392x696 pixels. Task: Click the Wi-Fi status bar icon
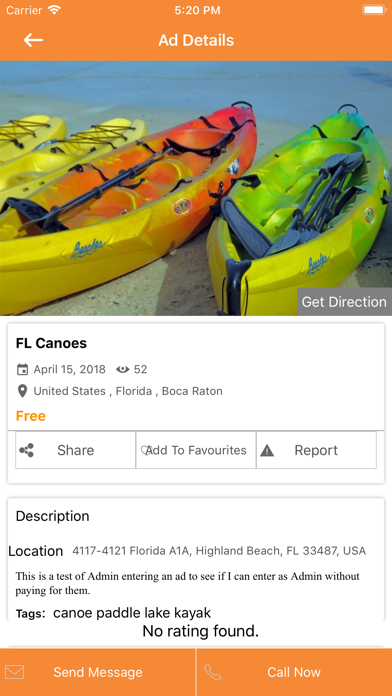[54, 10]
